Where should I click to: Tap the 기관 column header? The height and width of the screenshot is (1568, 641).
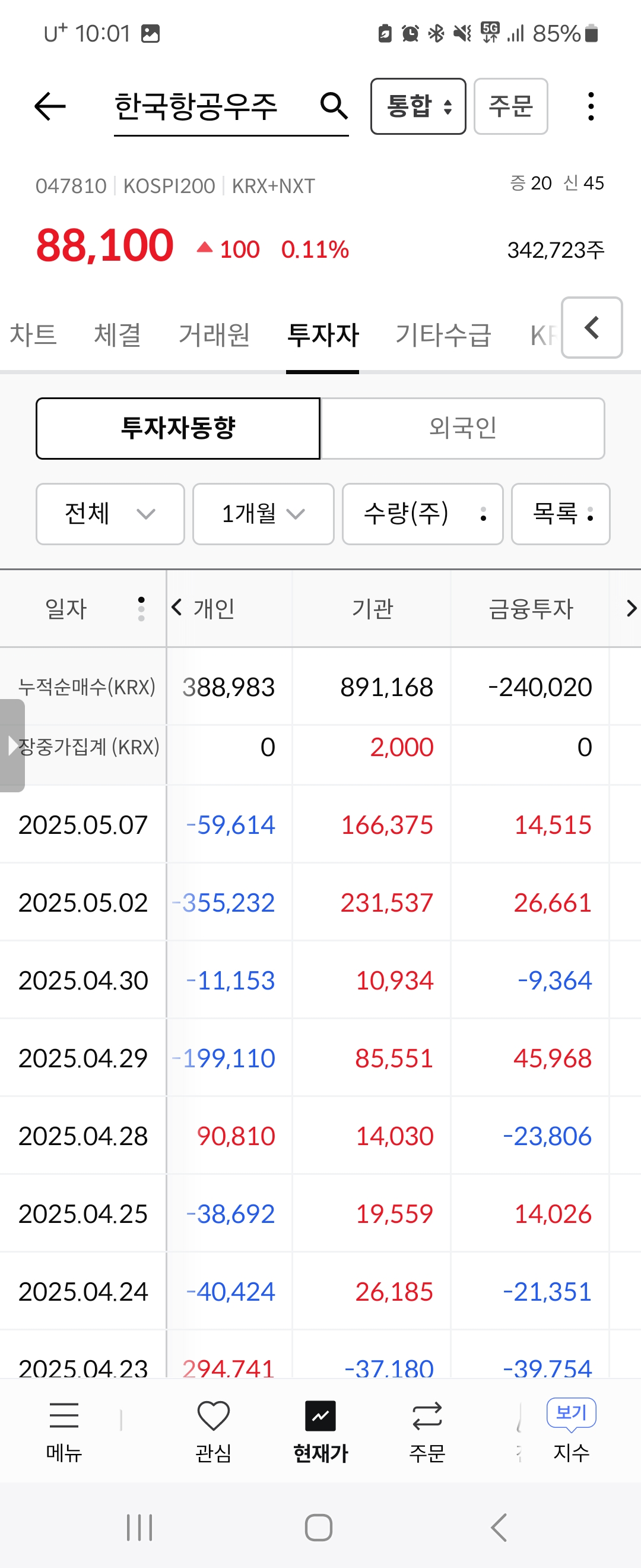pyautogui.click(x=373, y=608)
